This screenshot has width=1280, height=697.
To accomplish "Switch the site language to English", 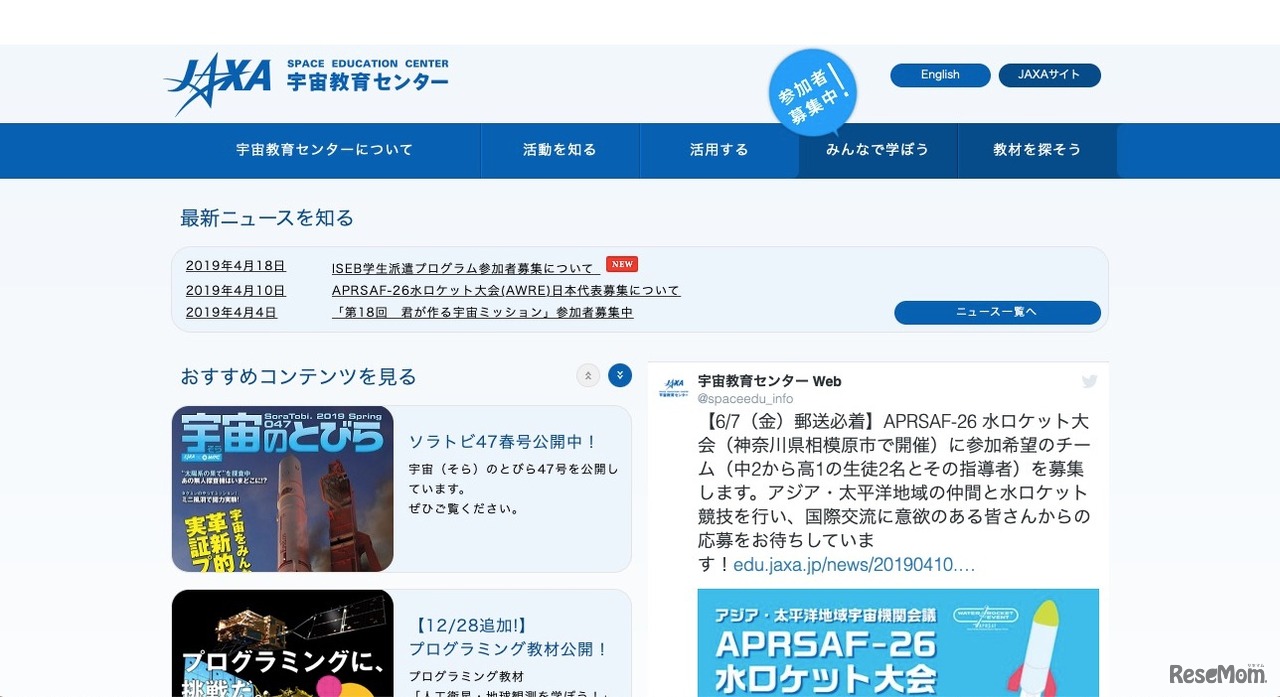I will click(939, 74).
